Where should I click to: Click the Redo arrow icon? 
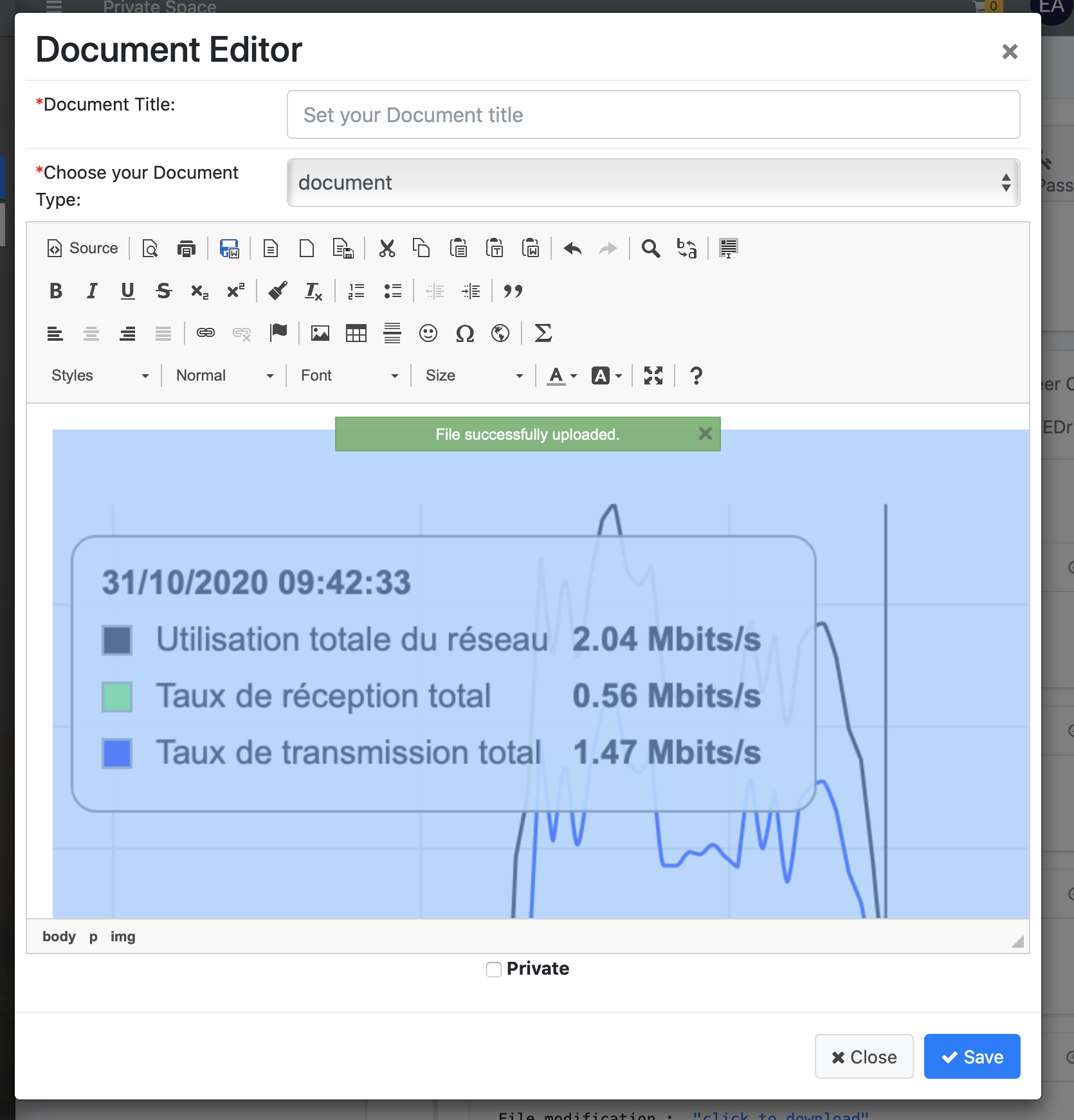point(608,248)
